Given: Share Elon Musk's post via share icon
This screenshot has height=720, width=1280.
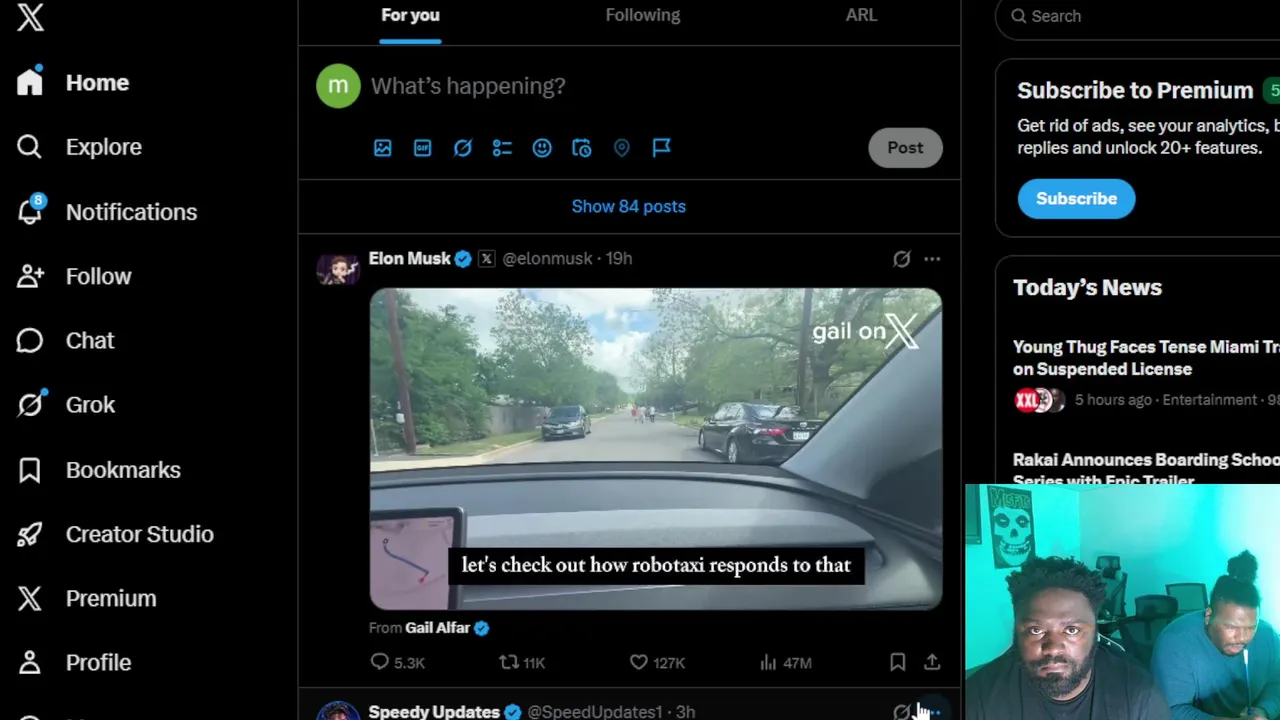Looking at the screenshot, I should pos(932,662).
